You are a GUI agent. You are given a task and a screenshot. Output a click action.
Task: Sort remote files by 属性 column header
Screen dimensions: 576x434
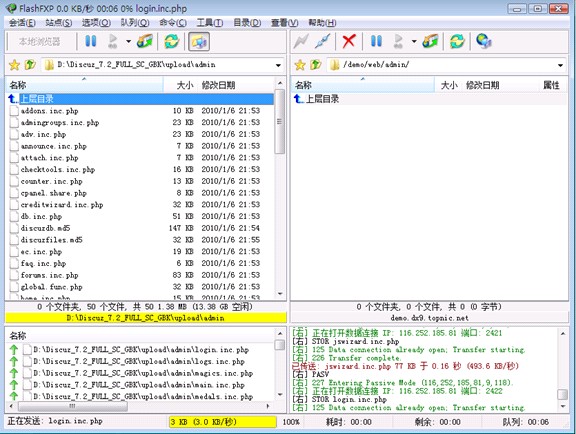551,85
